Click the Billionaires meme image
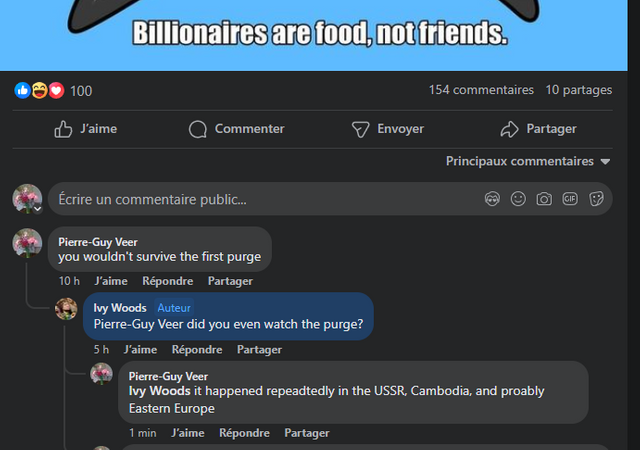The width and height of the screenshot is (640, 450). 313,35
